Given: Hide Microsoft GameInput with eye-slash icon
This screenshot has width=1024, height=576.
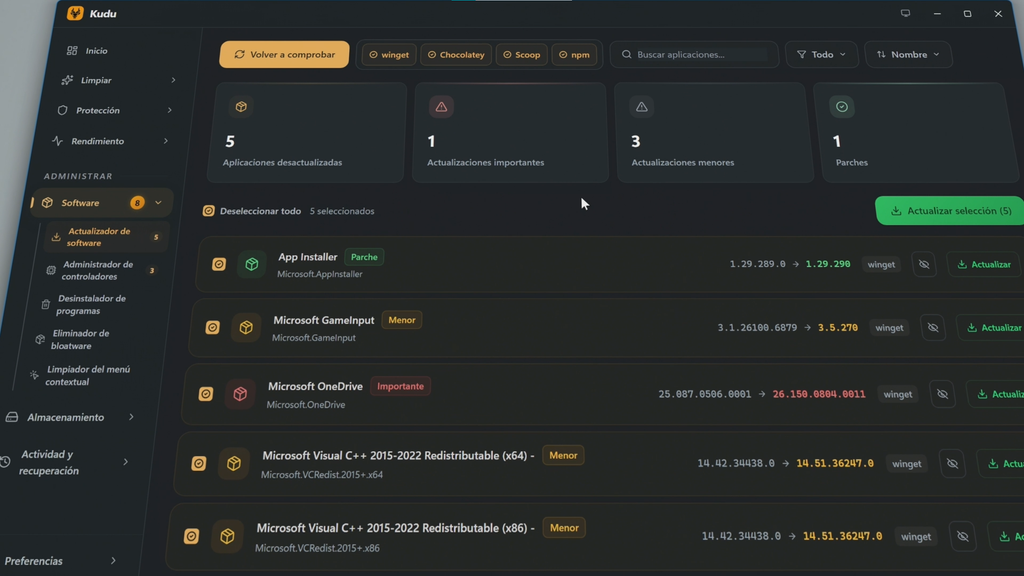Looking at the screenshot, I should click(933, 328).
